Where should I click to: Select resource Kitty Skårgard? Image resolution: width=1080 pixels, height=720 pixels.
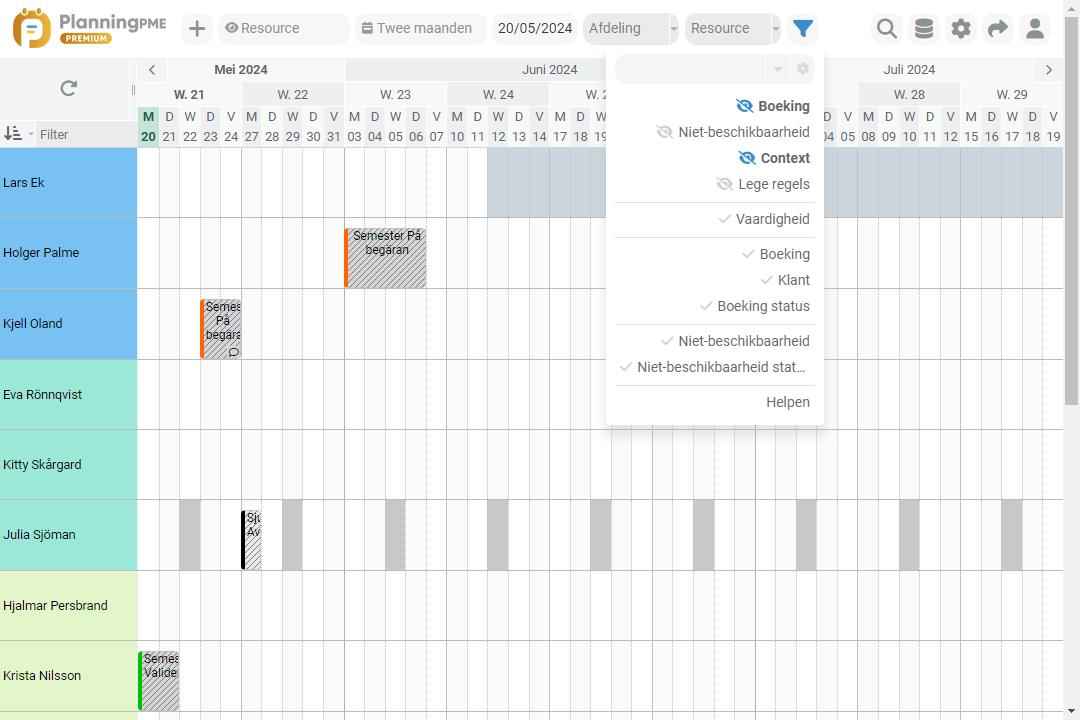pyautogui.click(x=68, y=465)
